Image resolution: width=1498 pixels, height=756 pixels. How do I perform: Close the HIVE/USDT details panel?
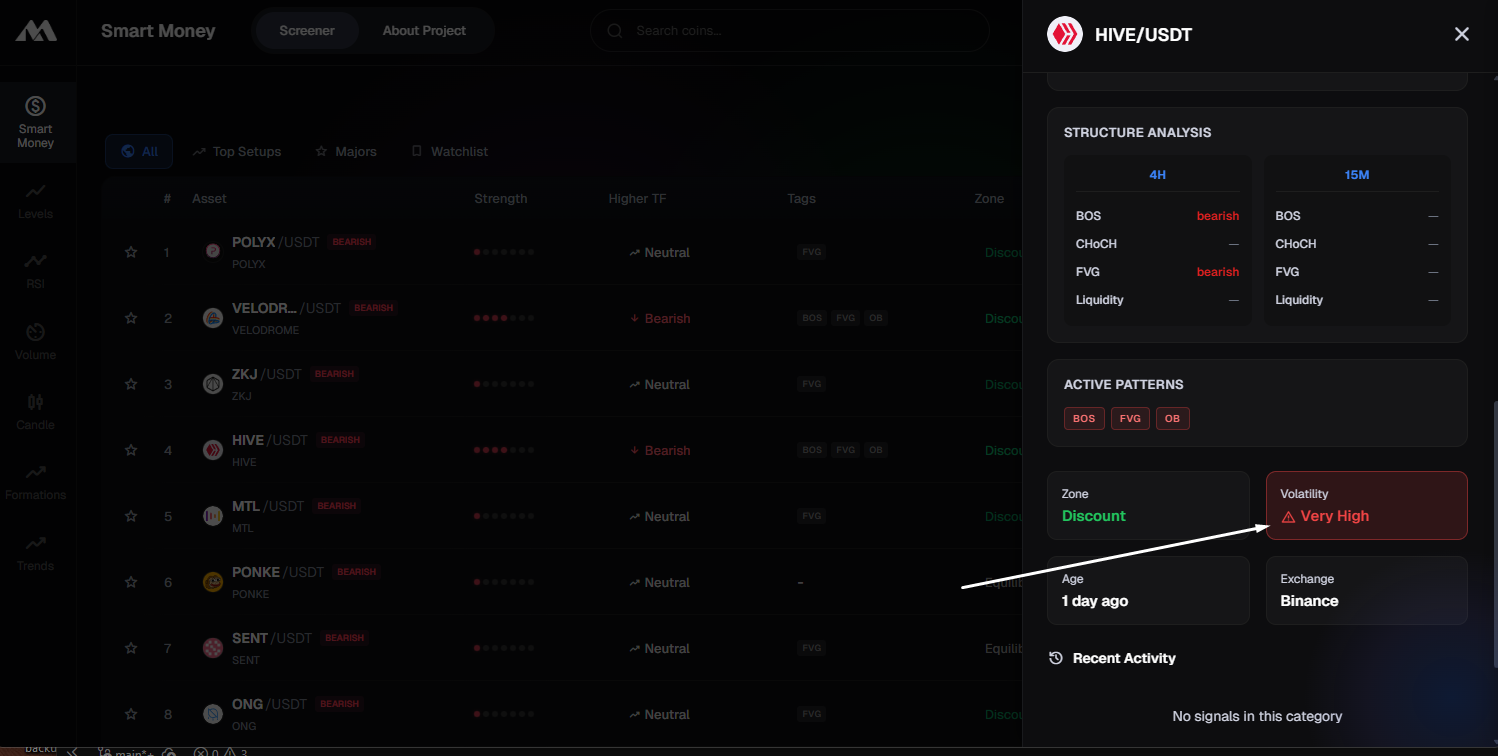tap(1461, 35)
